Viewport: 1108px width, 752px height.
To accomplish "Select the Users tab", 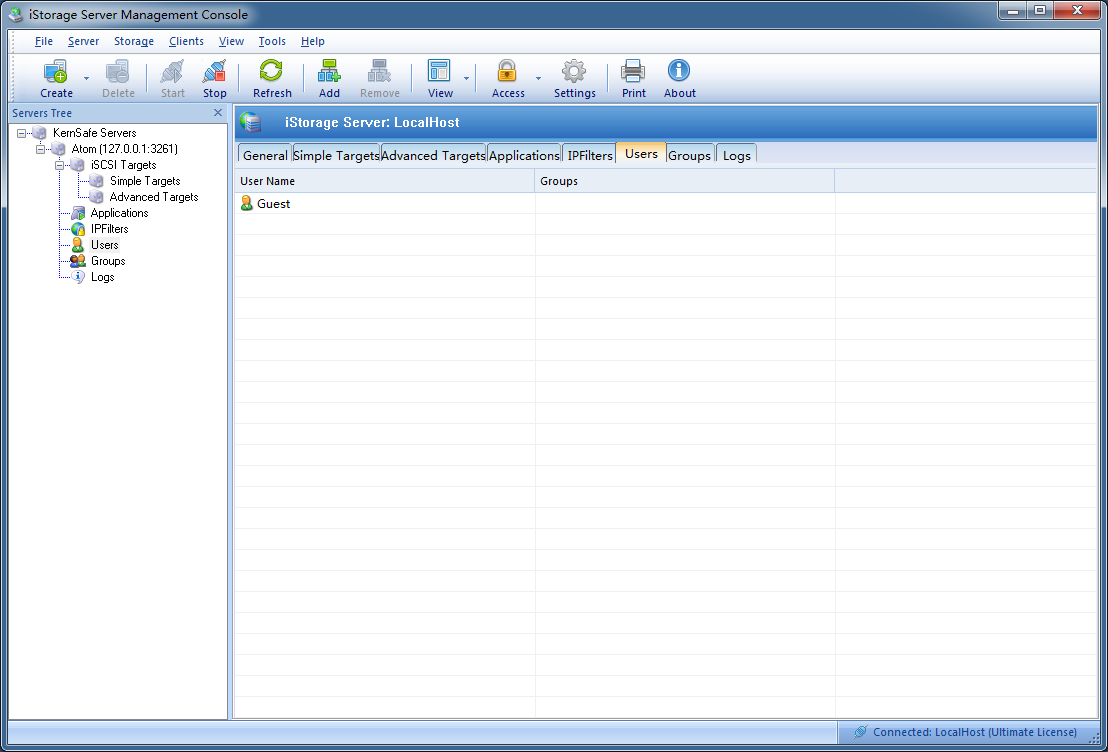I will tap(641, 153).
